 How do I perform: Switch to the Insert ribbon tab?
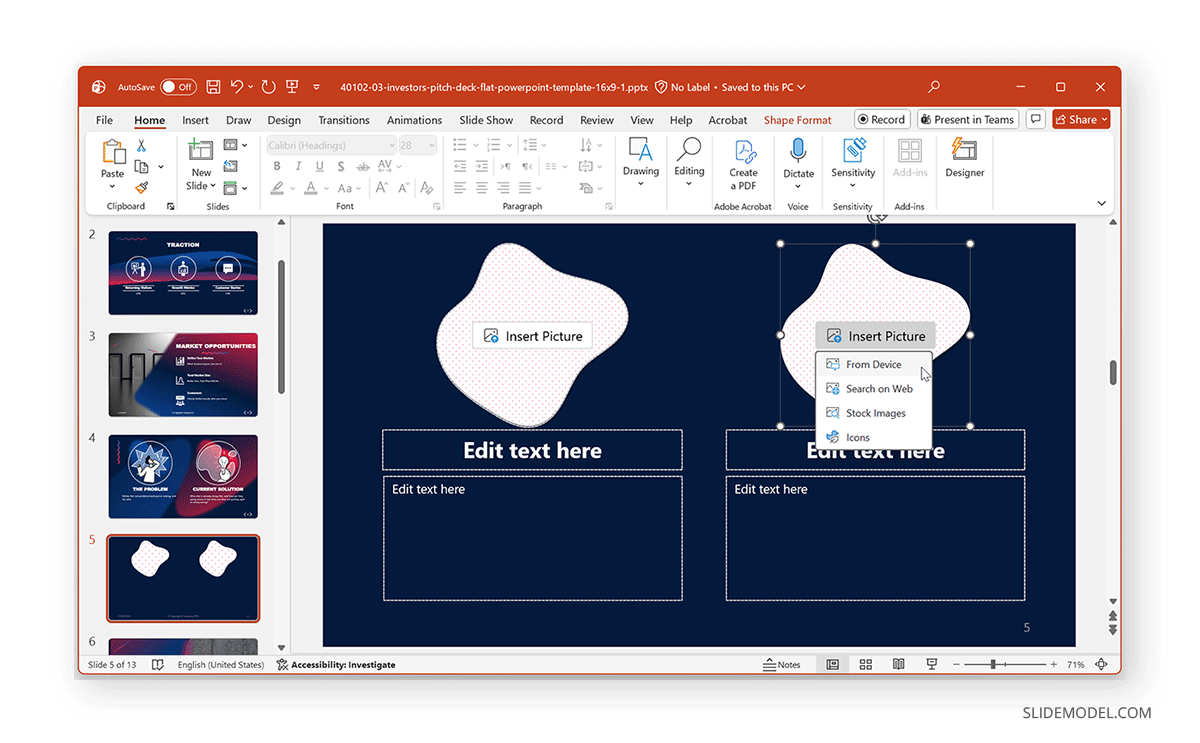click(x=195, y=119)
